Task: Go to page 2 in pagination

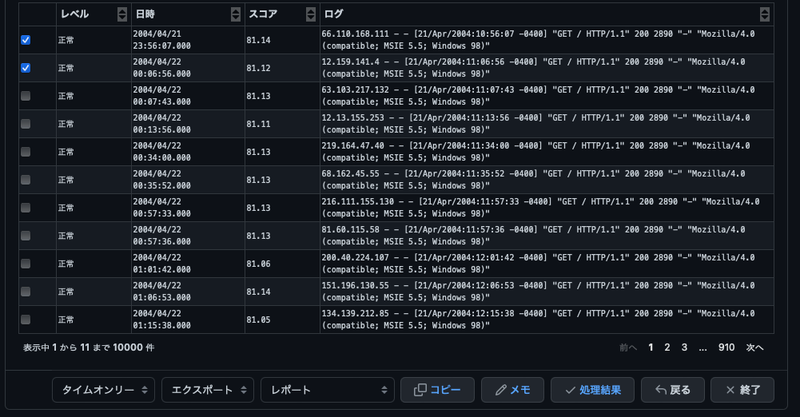Action: point(667,347)
